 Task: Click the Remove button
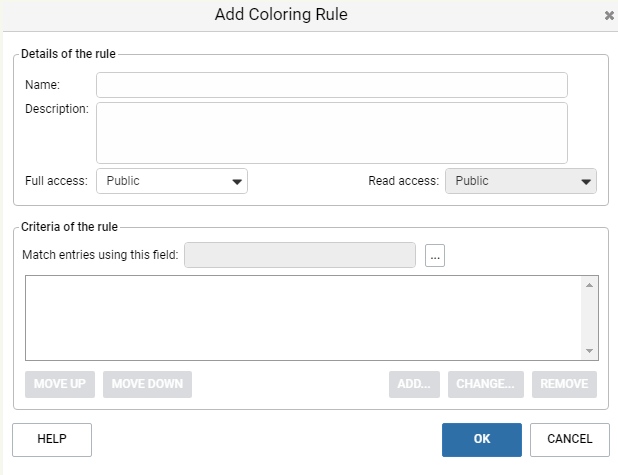coord(564,384)
